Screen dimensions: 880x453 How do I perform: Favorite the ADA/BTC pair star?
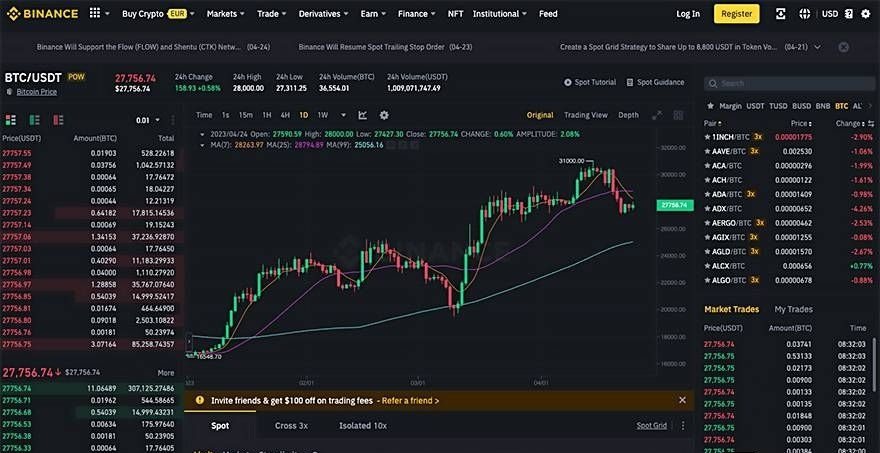coord(708,194)
